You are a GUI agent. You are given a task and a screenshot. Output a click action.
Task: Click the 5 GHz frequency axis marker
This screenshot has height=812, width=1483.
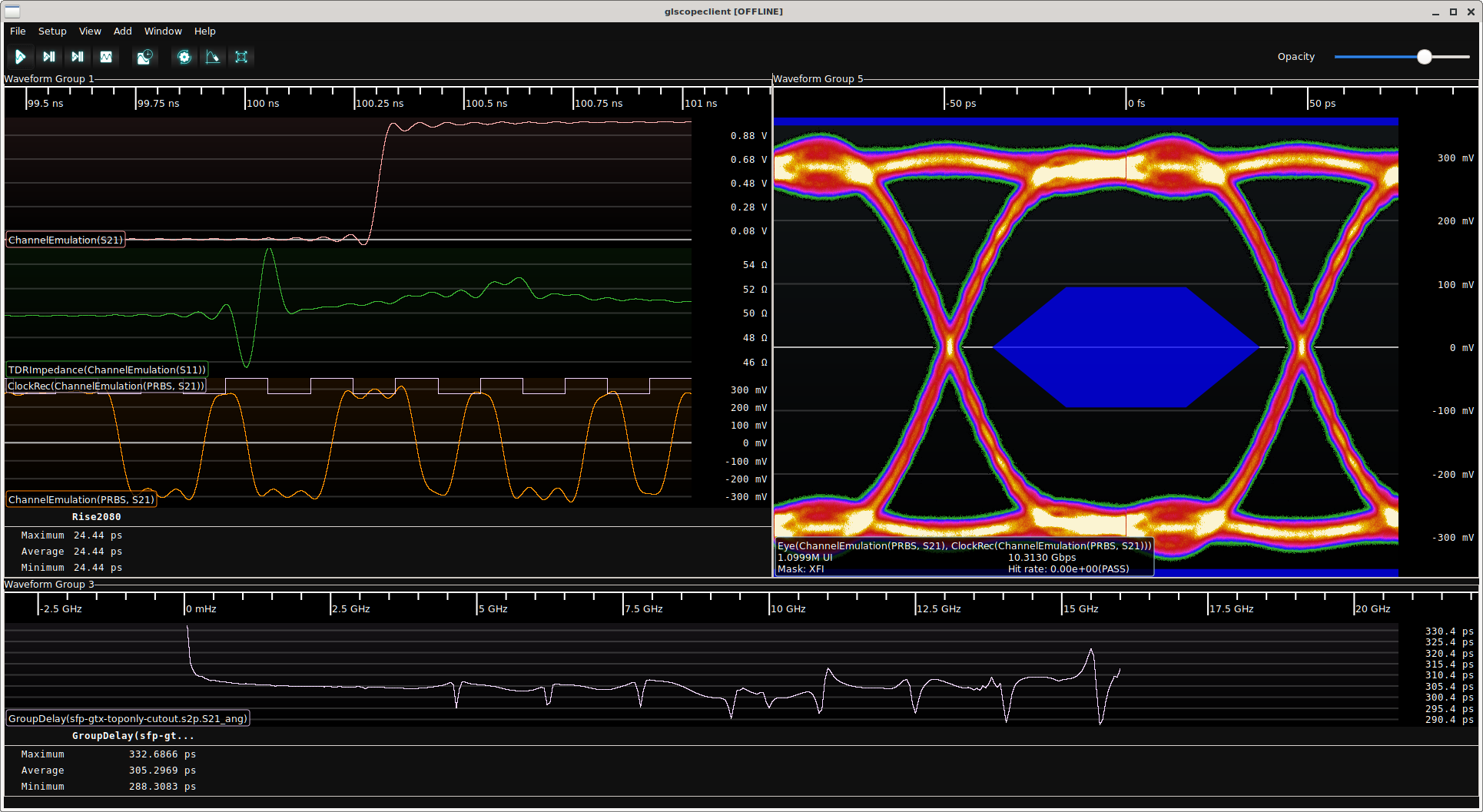pos(493,609)
